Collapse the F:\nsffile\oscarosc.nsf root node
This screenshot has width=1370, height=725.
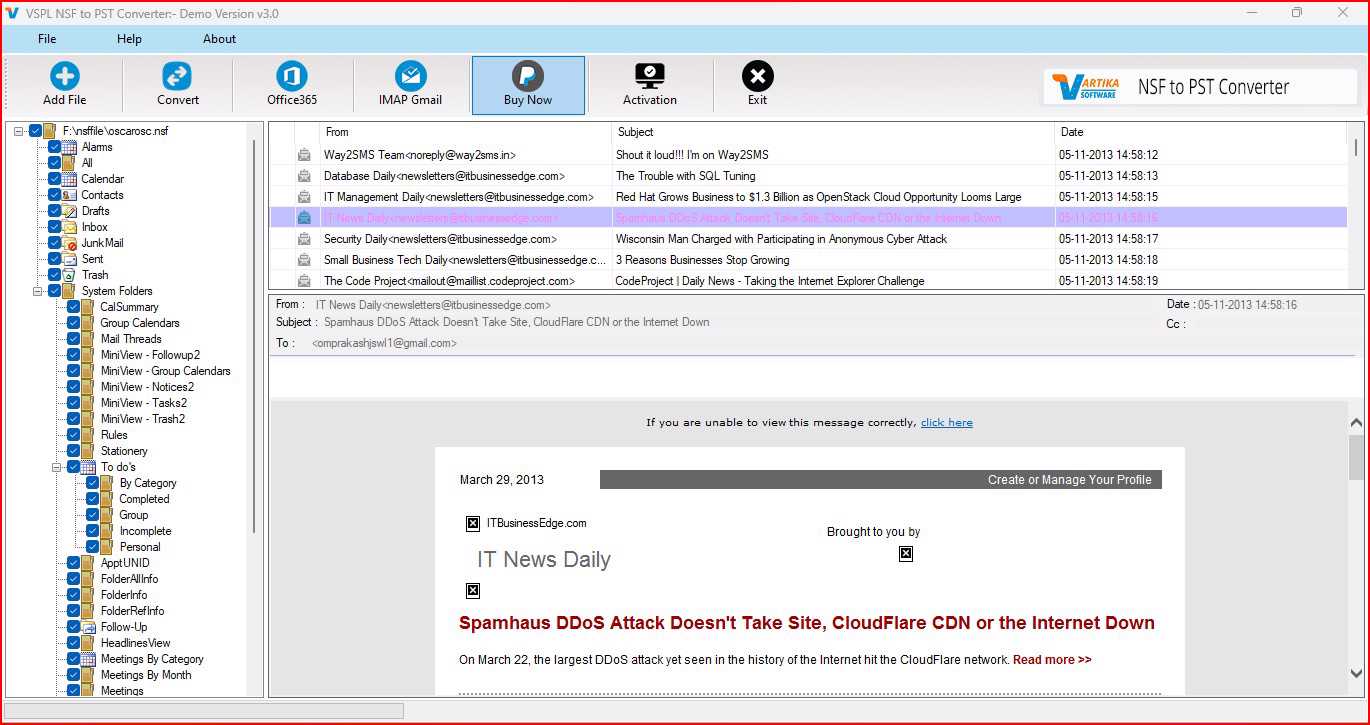[19, 131]
